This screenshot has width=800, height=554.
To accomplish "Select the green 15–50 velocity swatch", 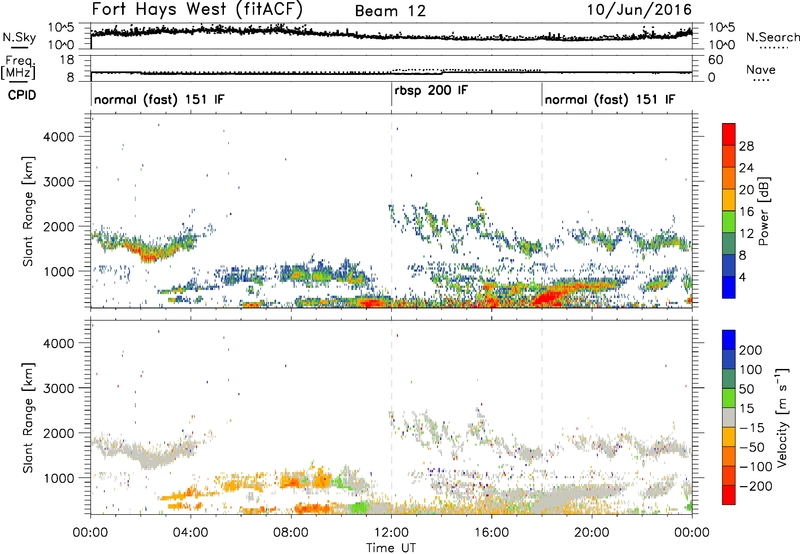I will click(729, 398).
